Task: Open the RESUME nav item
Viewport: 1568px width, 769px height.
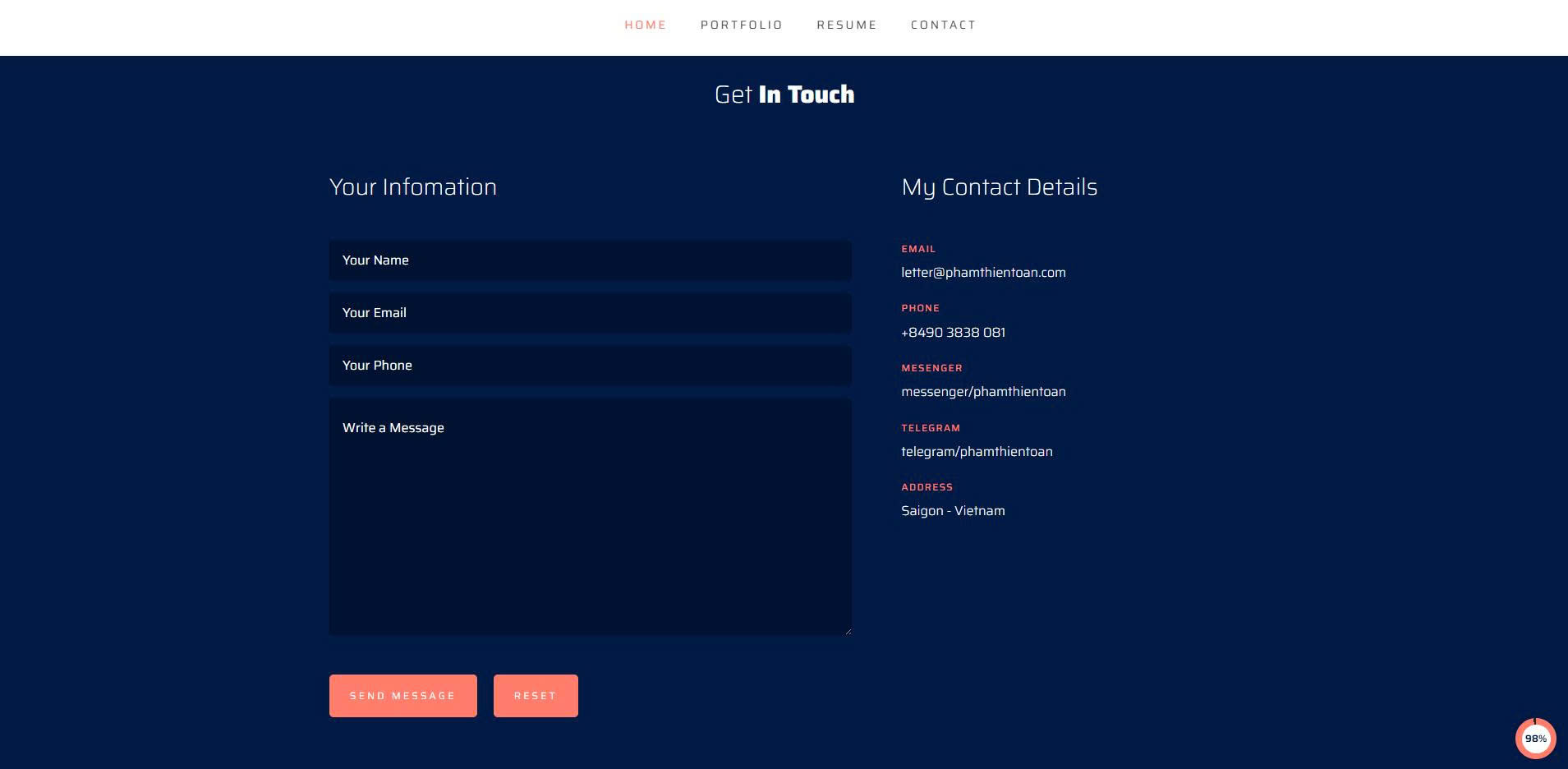Action: [846, 25]
